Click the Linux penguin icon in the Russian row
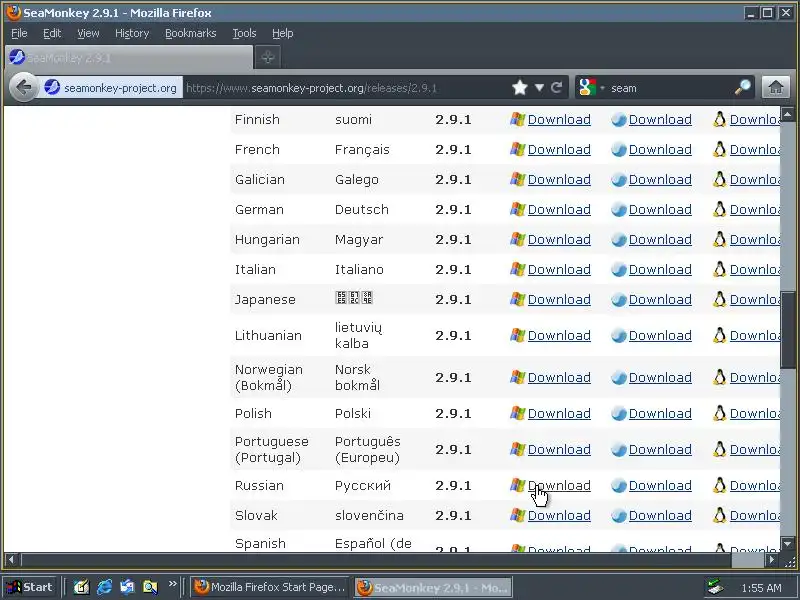800x600 pixels. pos(719,485)
